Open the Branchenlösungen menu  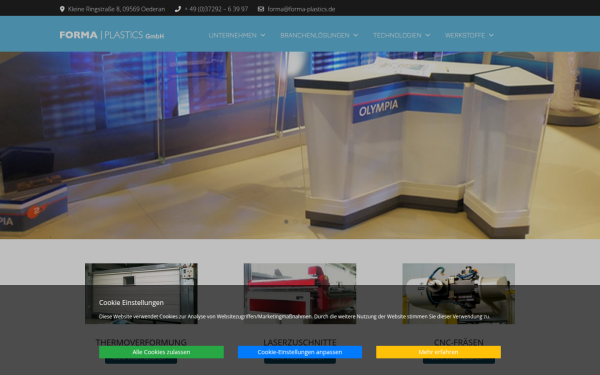point(315,35)
